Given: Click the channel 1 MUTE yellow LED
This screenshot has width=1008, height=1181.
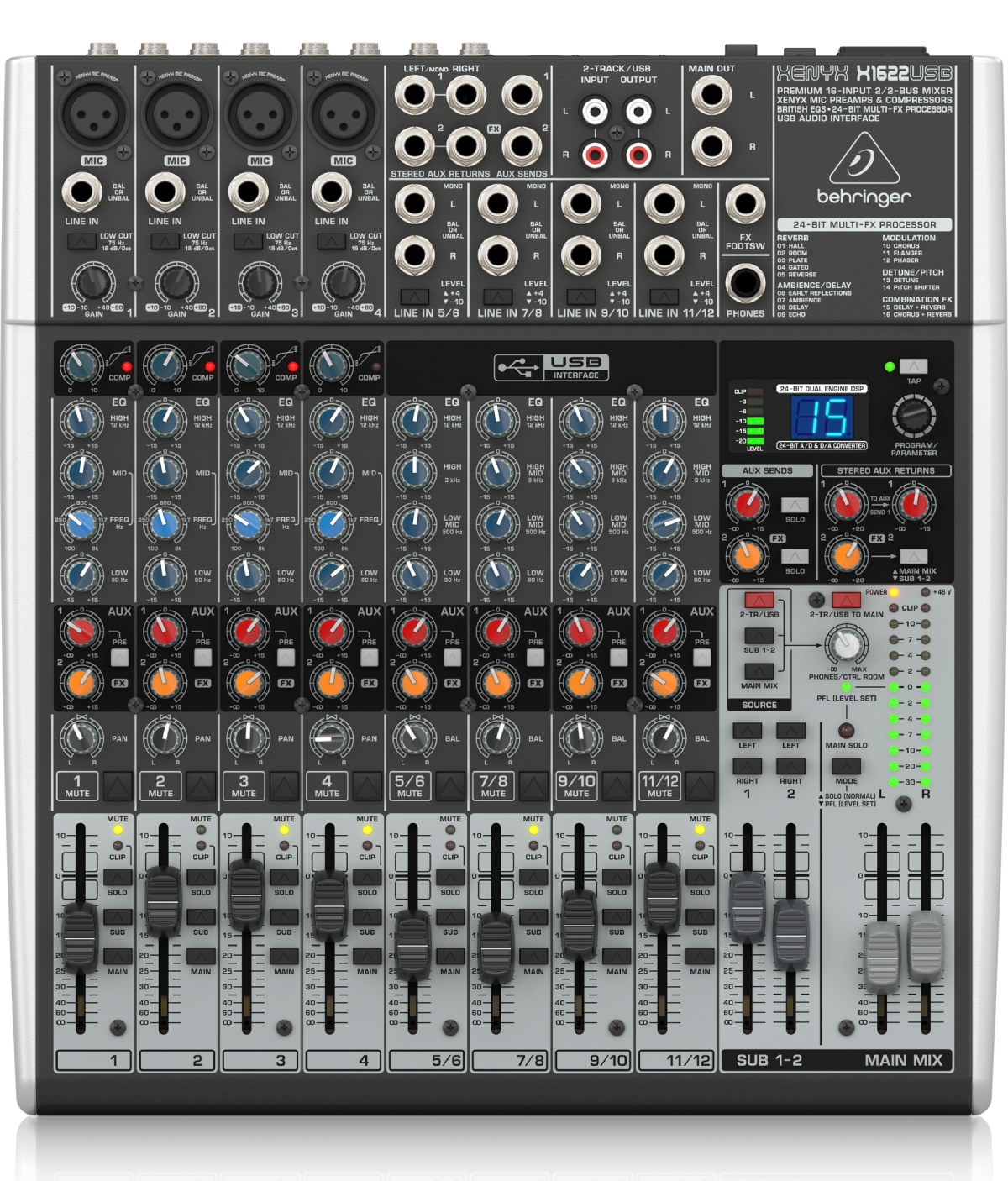Looking at the screenshot, I should (117, 830).
